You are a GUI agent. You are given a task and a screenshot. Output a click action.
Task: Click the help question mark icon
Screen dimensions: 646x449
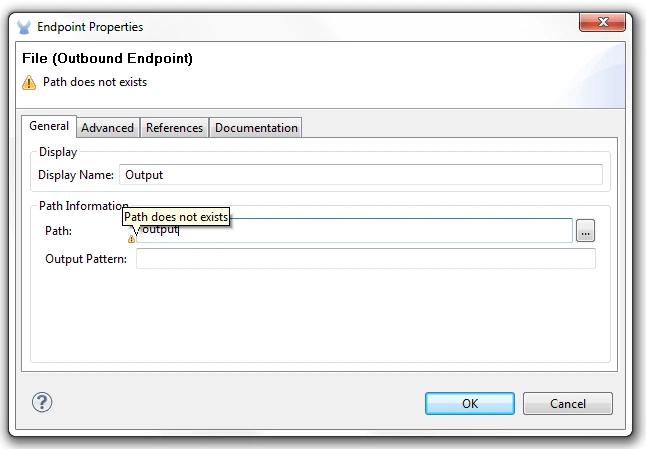pyautogui.click(x=42, y=402)
